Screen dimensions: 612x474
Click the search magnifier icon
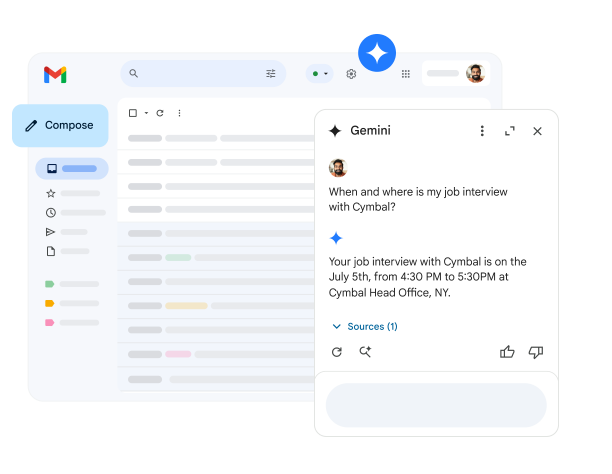click(133, 73)
